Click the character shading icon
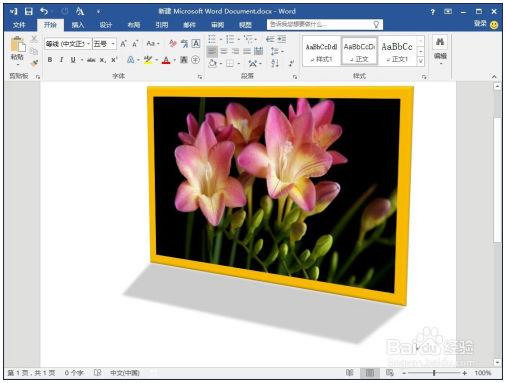506x383 pixels. pyautogui.click(x=184, y=60)
